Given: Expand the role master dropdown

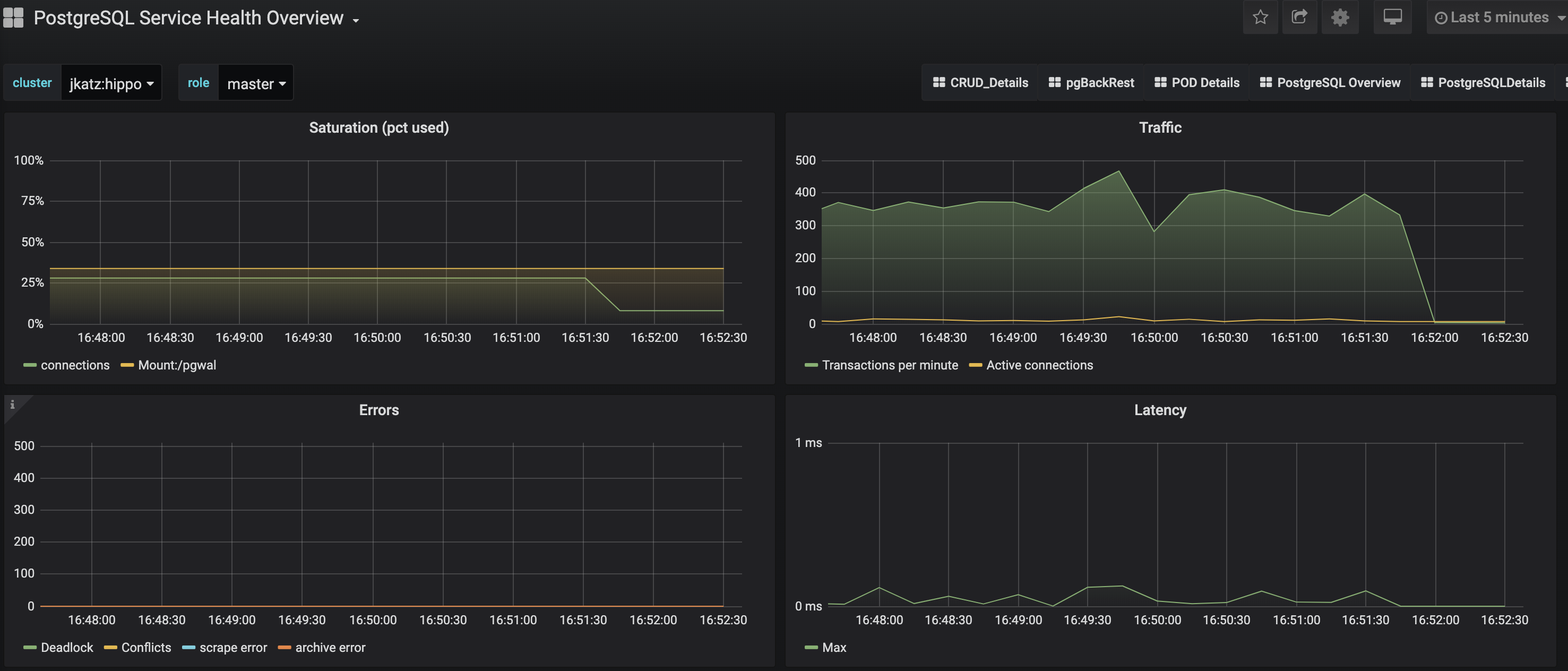Looking at the screenshot, I should [x=256, y=83].
